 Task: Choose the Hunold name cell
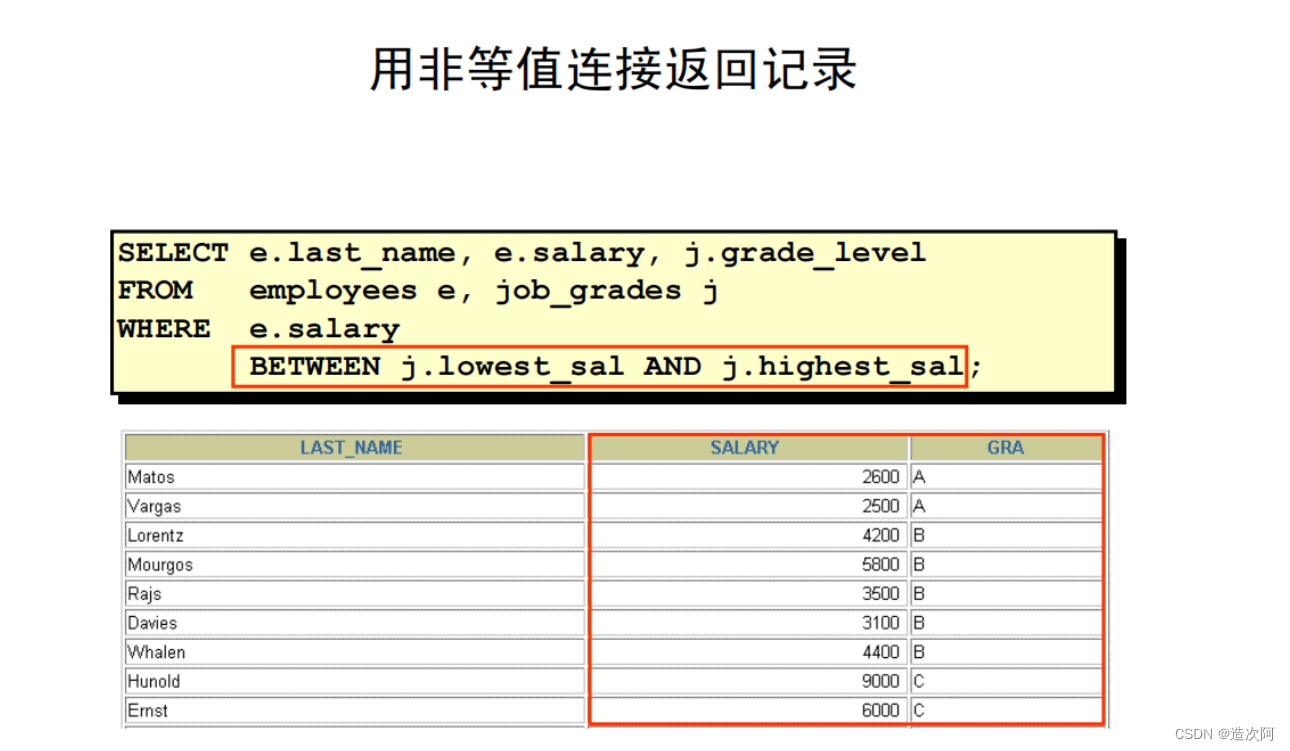(355, 681)
